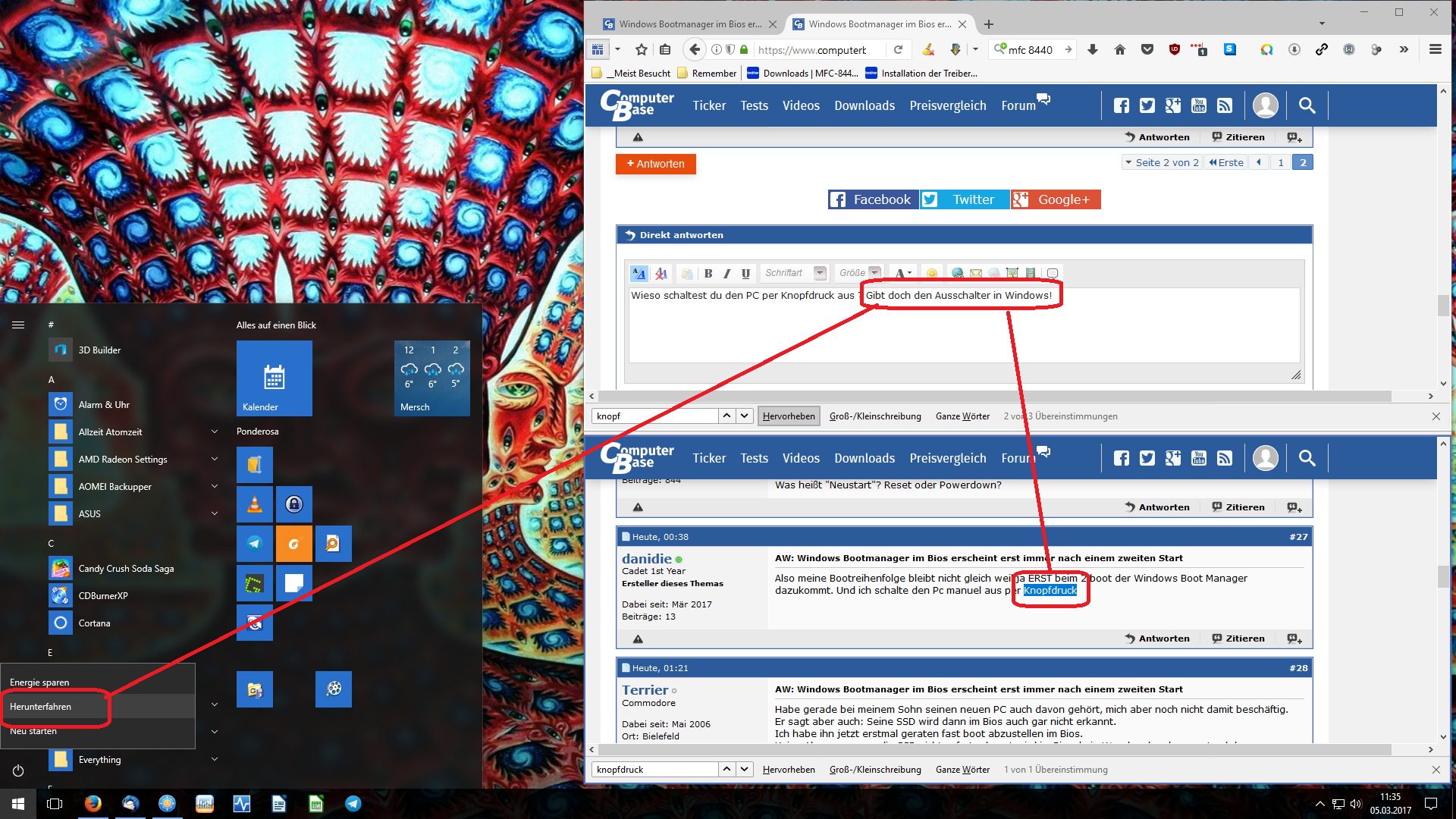Select Herunterfahren from the power menu
This screenshot has width=1456, height=819.
41,707
